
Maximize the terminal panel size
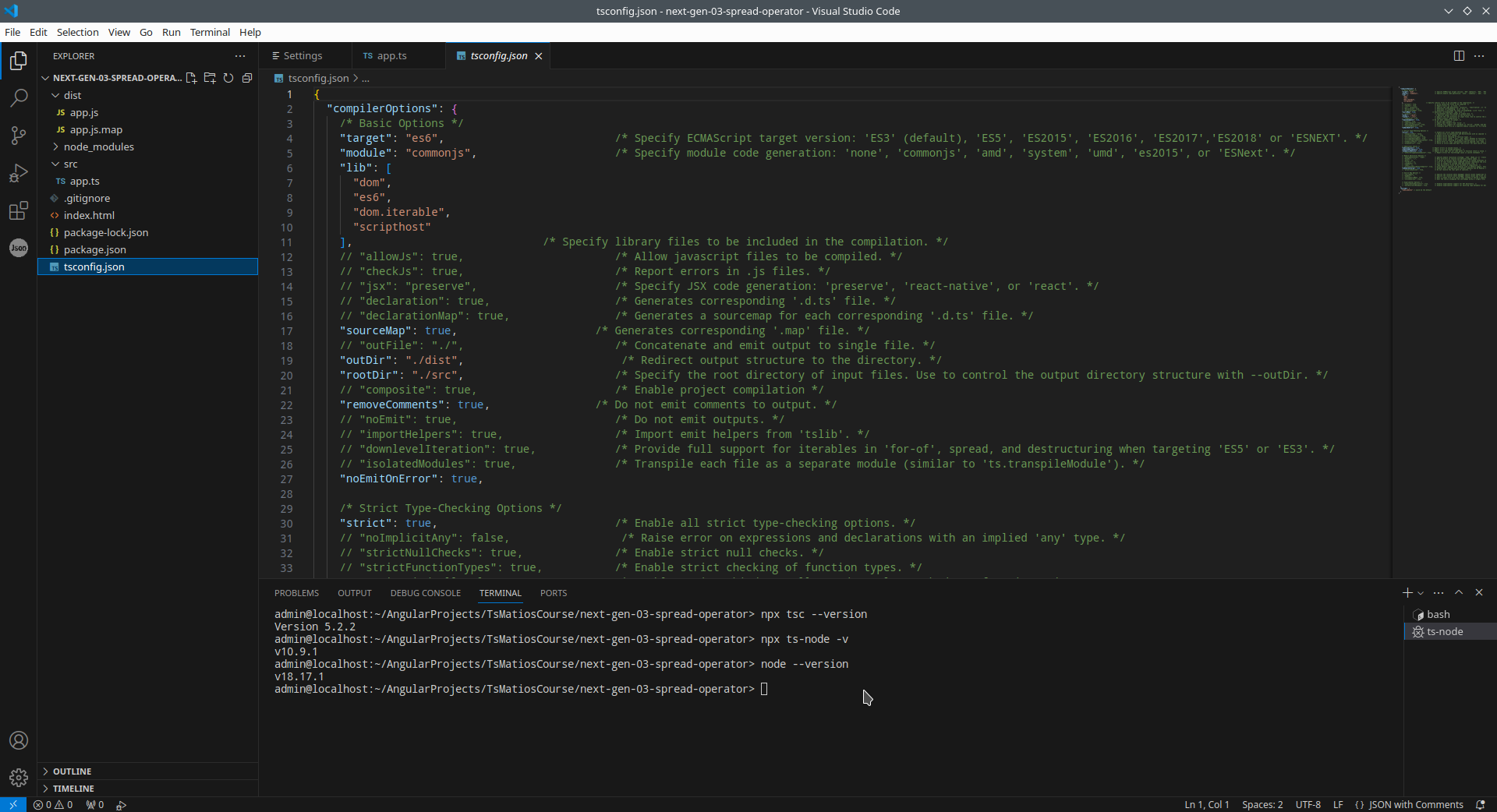click(1459, 593)
